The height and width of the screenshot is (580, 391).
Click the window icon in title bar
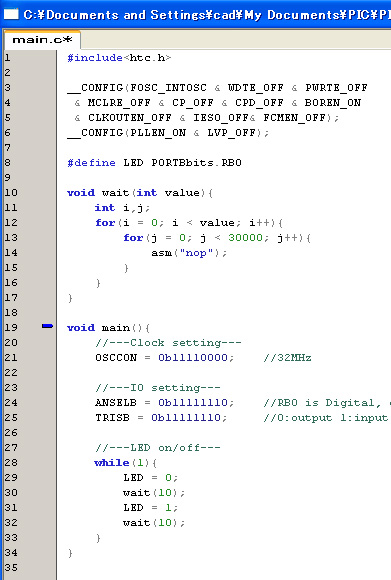pos(11,14)
